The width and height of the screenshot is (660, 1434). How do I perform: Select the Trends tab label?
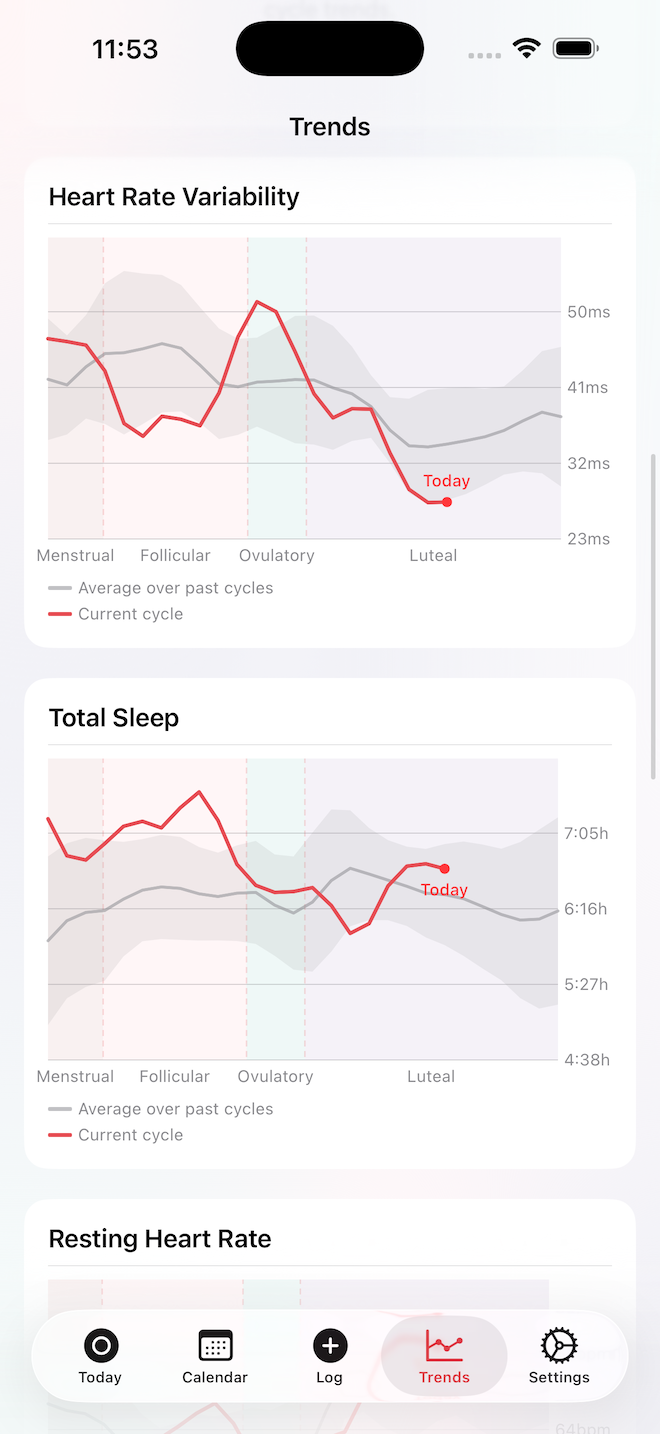click(x=444, y=1377)
